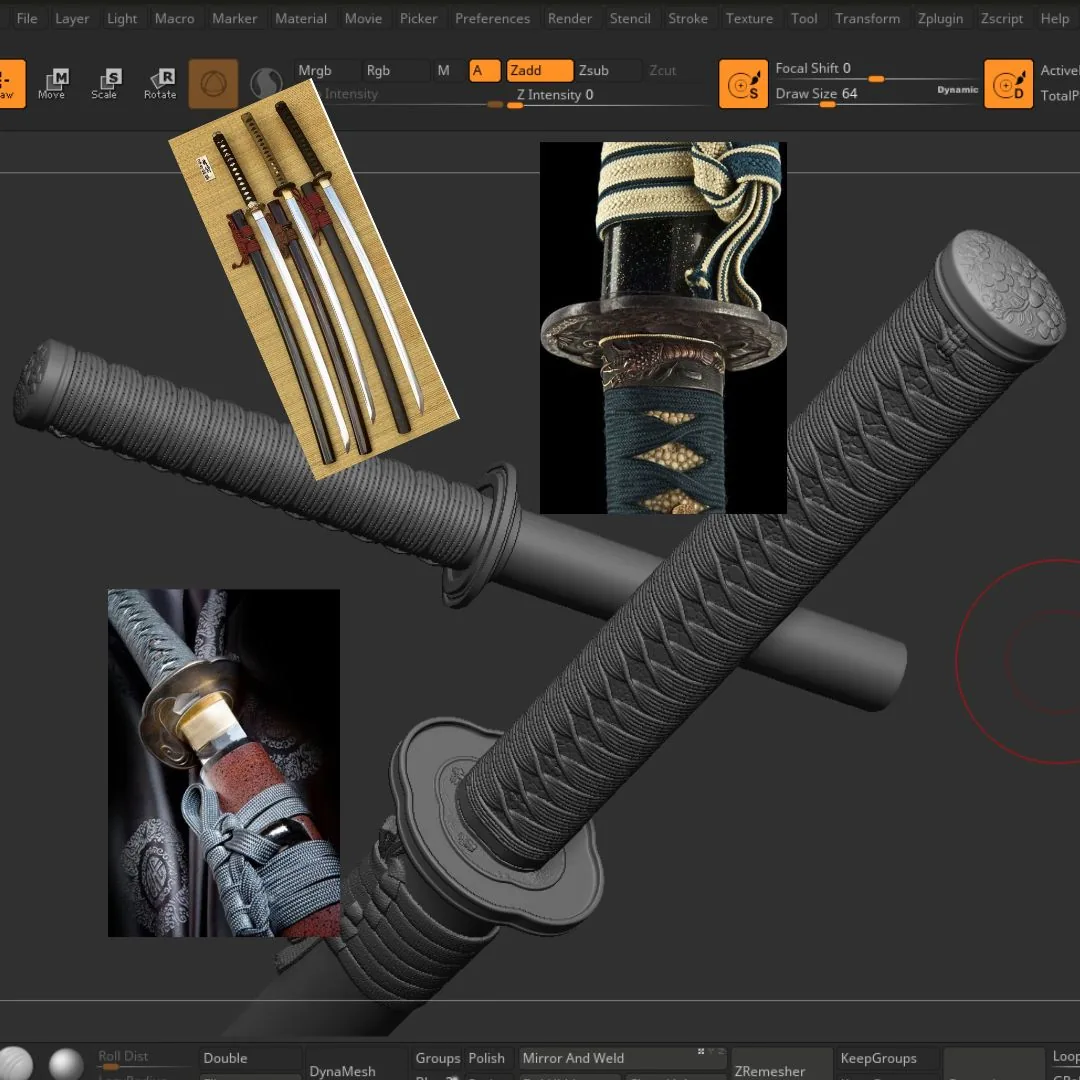Open the Zscript menu
Screen dimensions: 1080x1080
(x=1001, y=19)
